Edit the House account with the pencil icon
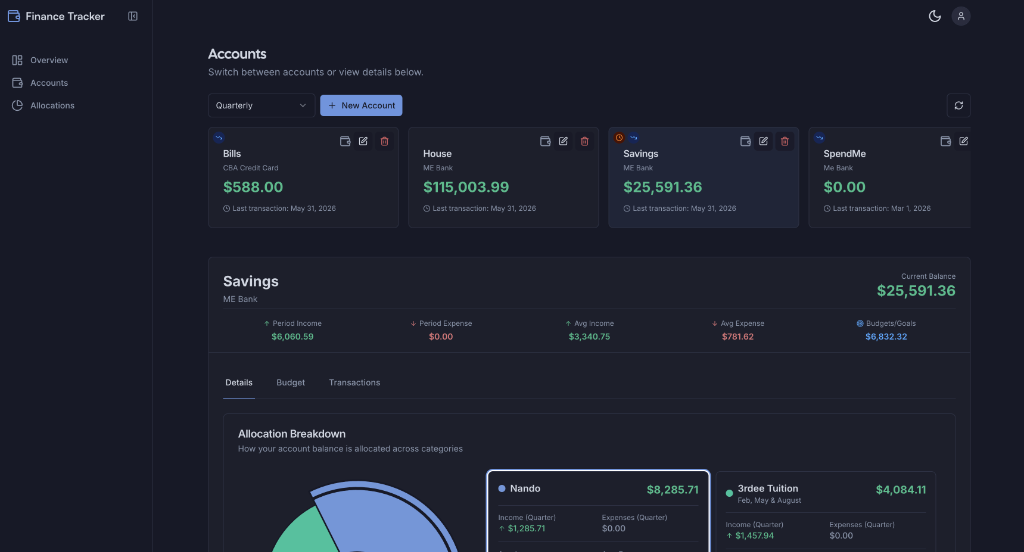 pyautogui.click(x=563, y=141)
